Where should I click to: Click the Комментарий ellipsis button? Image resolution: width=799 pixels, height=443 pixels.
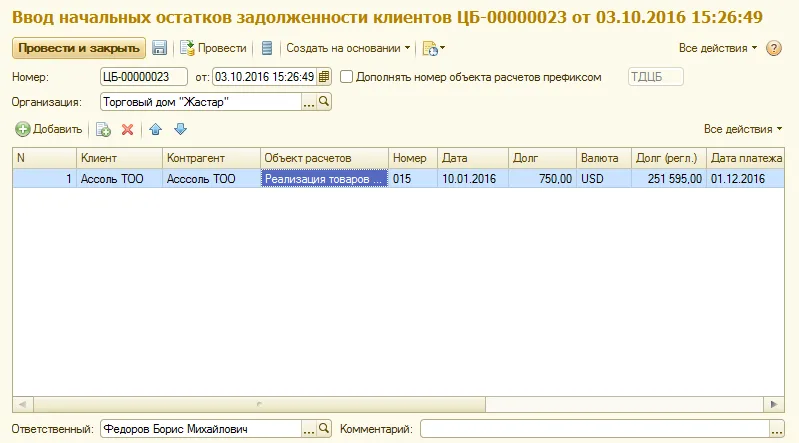tap(777, 429)
